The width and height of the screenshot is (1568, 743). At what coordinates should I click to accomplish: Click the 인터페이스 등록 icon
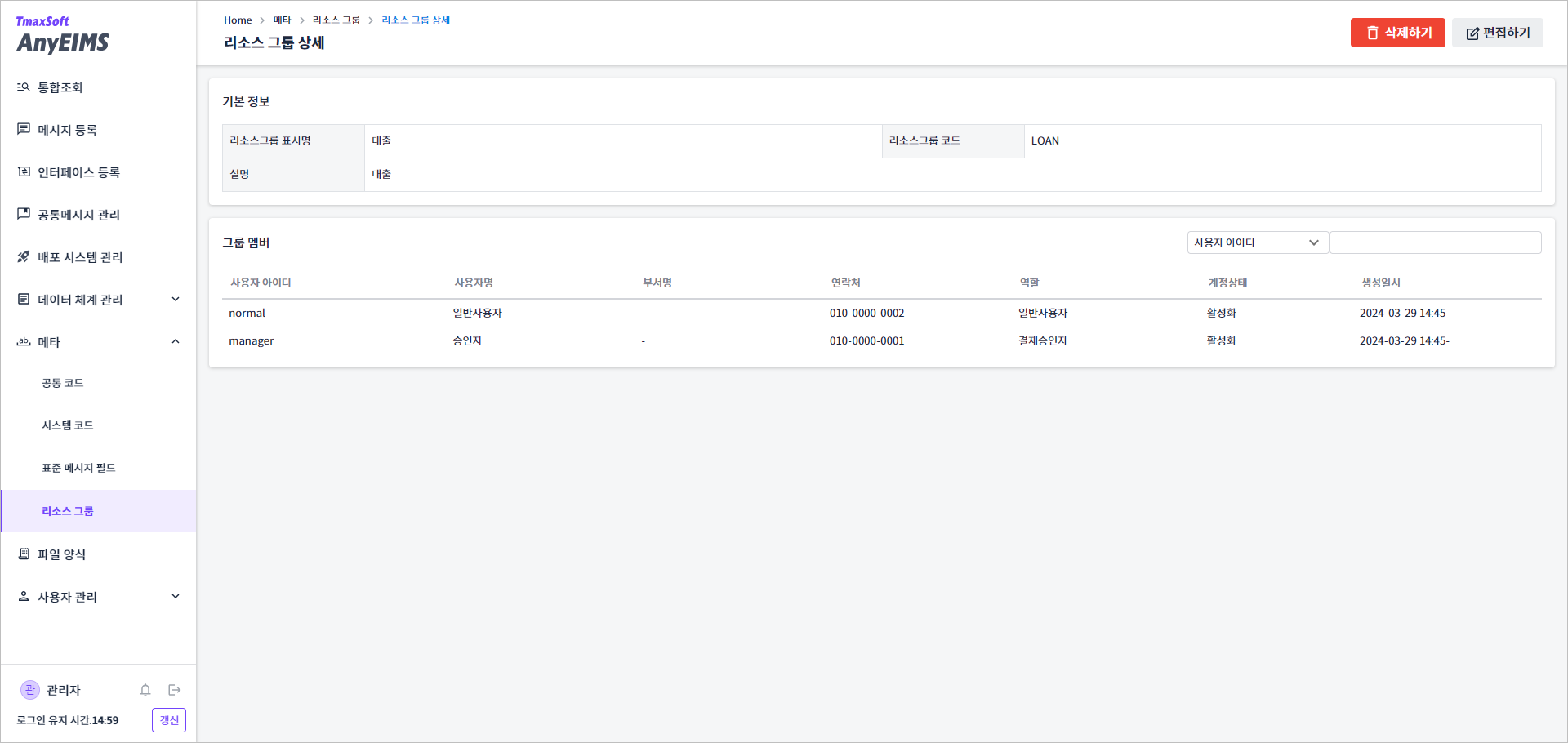pos(24,172)
